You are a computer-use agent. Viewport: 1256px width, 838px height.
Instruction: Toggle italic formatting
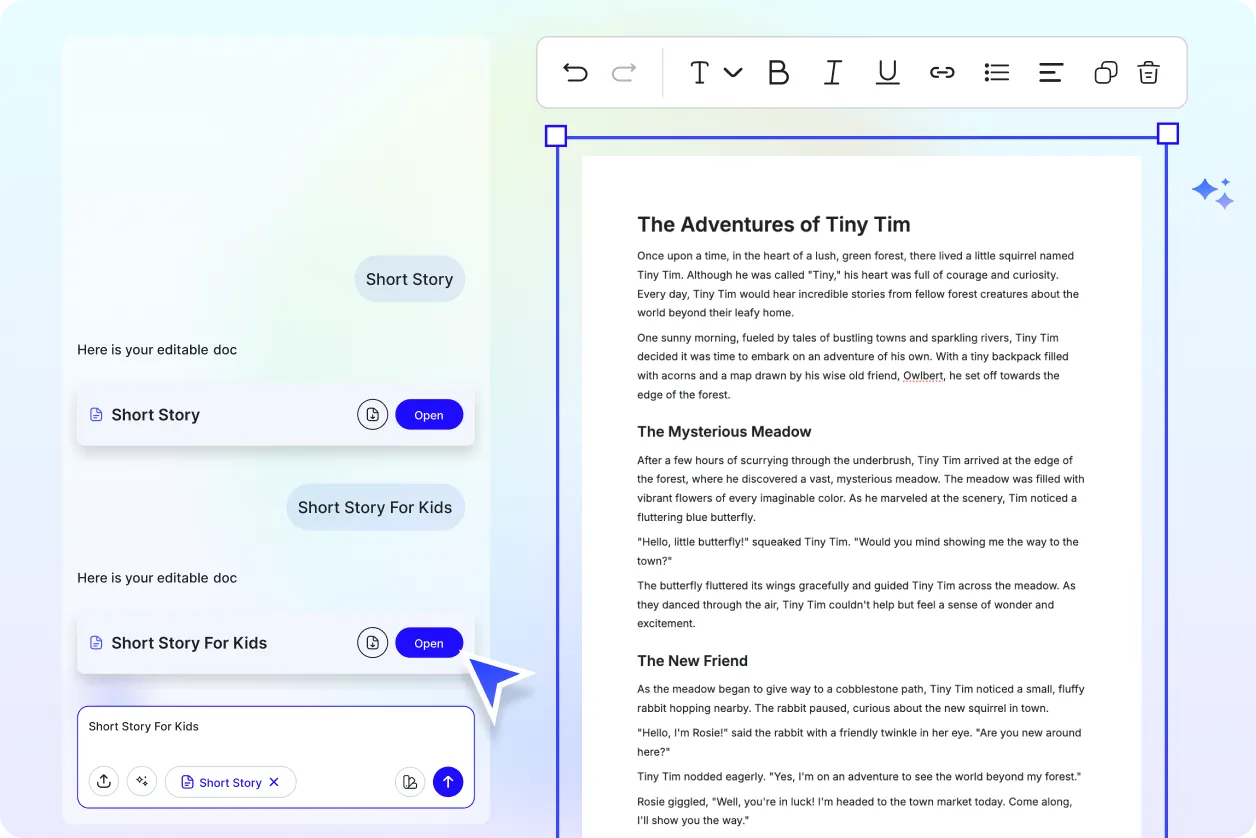point(832,72)
